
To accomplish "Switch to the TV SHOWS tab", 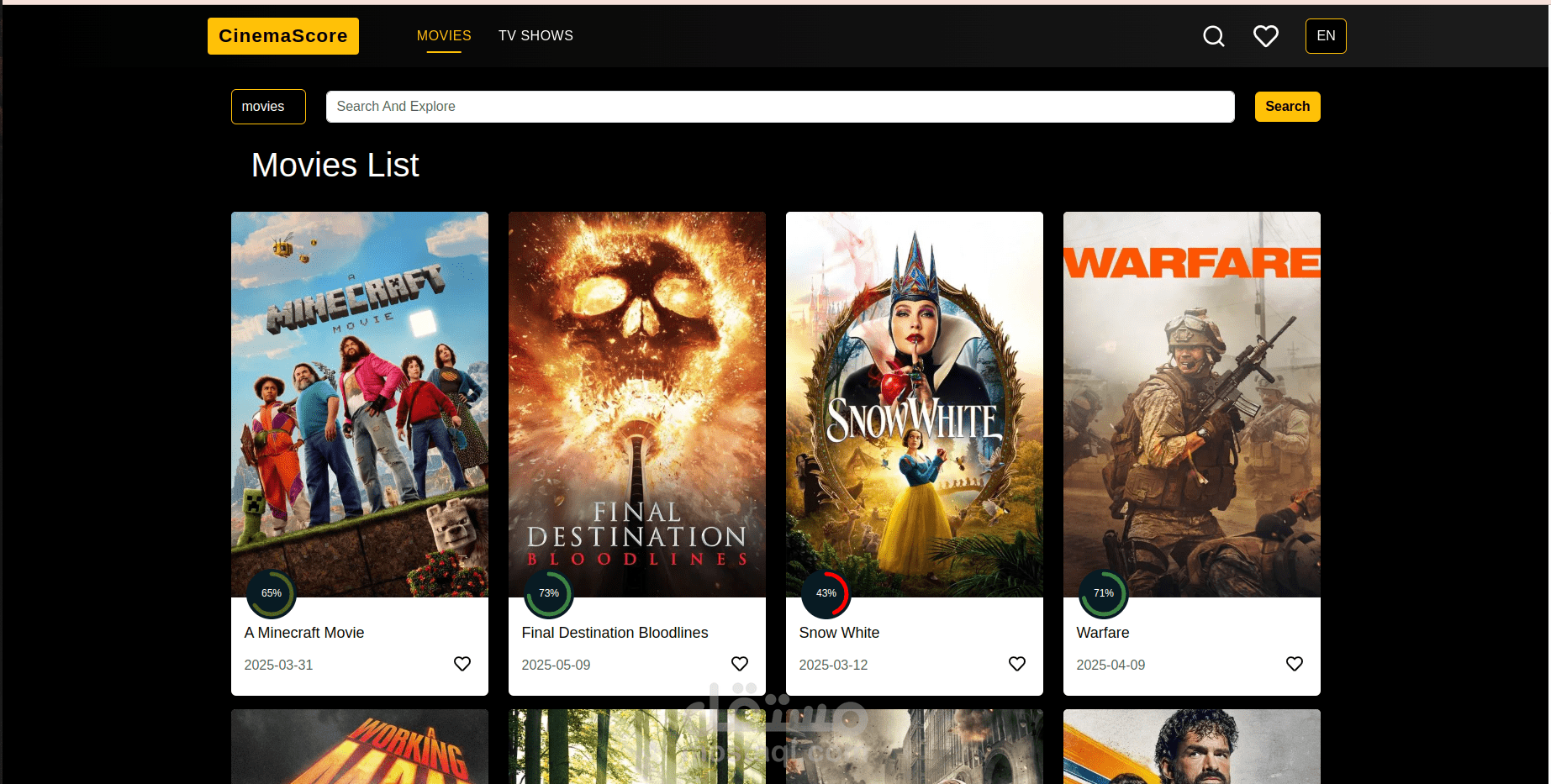I will (535, 36).
